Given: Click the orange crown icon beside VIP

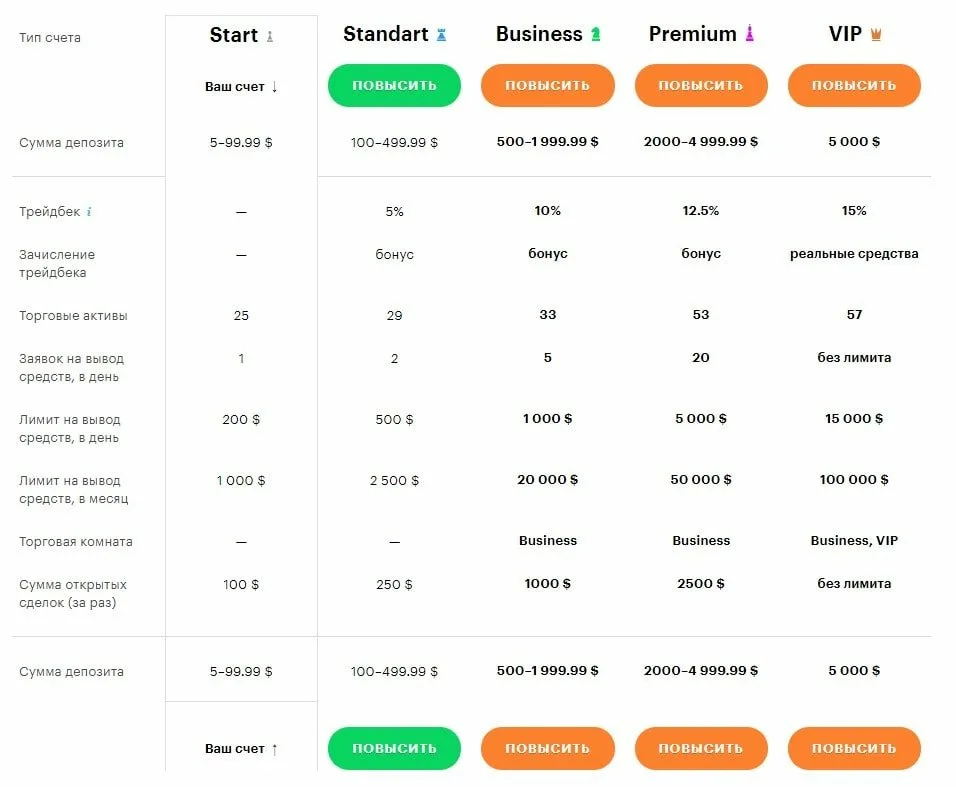Looking at the screenshot, I should tap(876, 35).
